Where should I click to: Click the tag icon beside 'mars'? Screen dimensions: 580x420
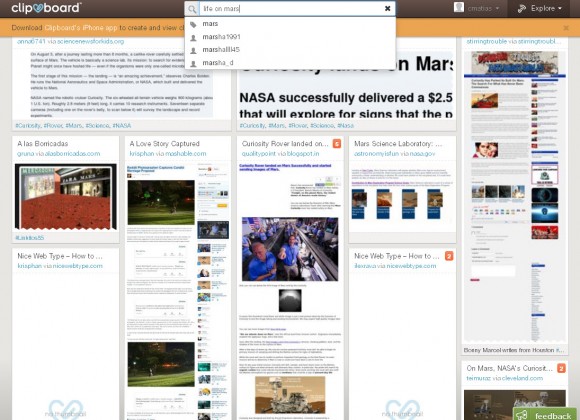coord(193,24)
